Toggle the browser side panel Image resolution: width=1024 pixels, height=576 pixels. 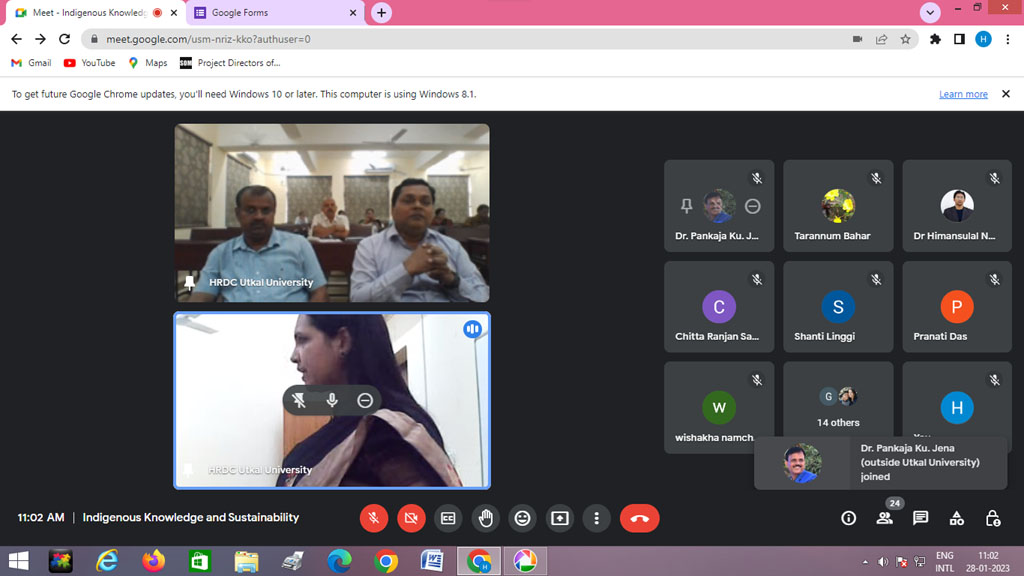coord(959,39)
